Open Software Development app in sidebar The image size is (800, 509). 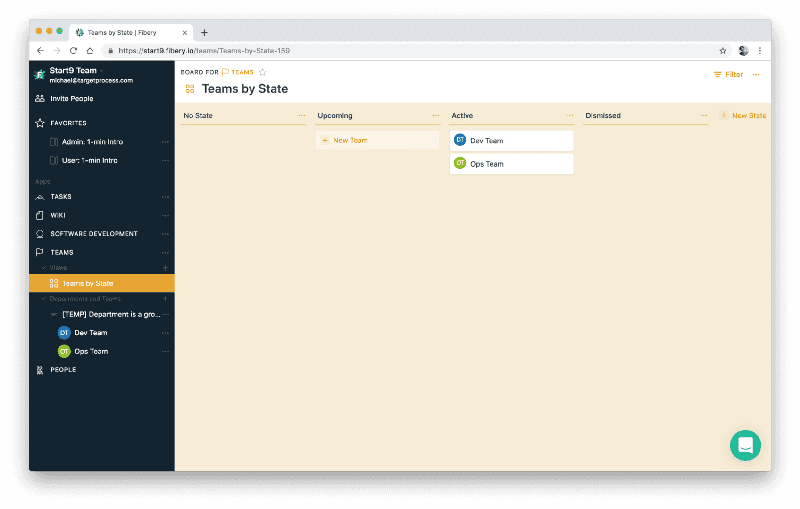pos(94,234)
